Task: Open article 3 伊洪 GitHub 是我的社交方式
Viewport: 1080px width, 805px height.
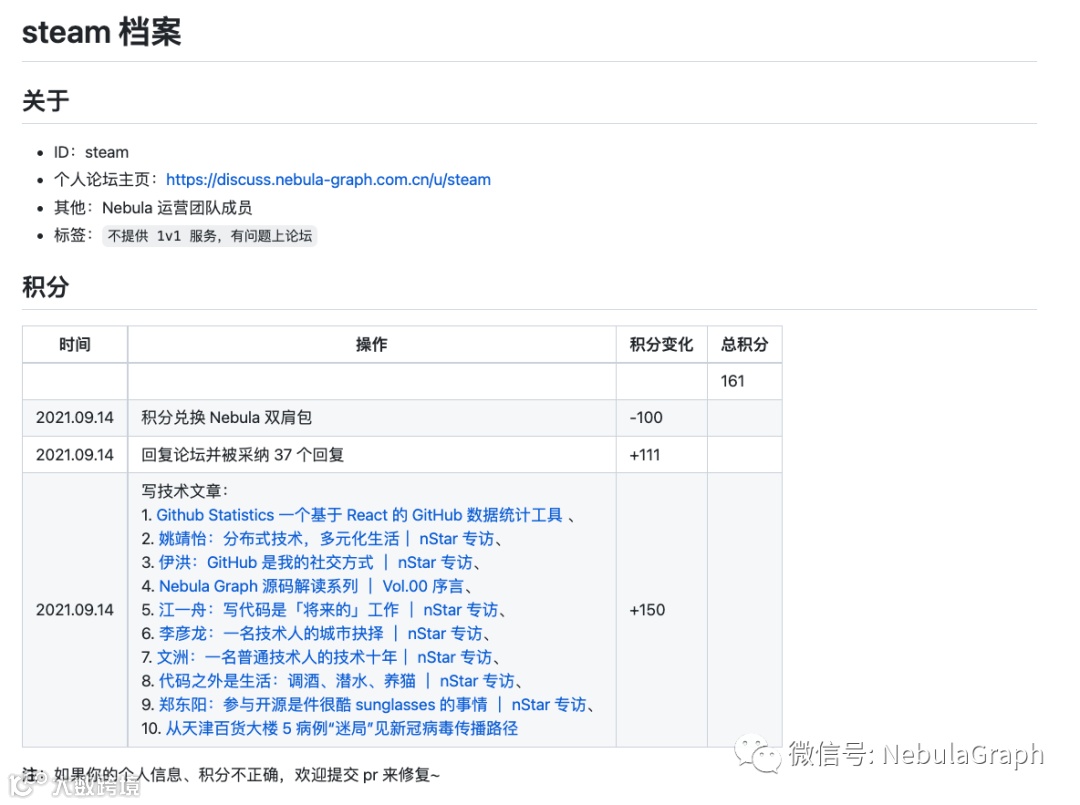Action: pyautogui.click(x=315, y=563)
